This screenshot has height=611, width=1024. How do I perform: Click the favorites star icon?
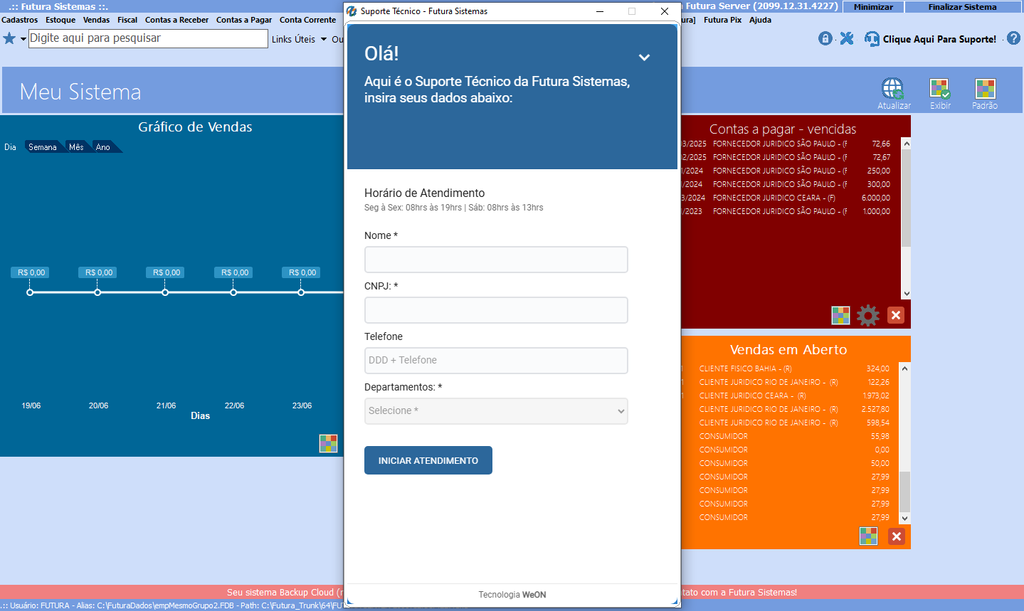coord(9,39)
